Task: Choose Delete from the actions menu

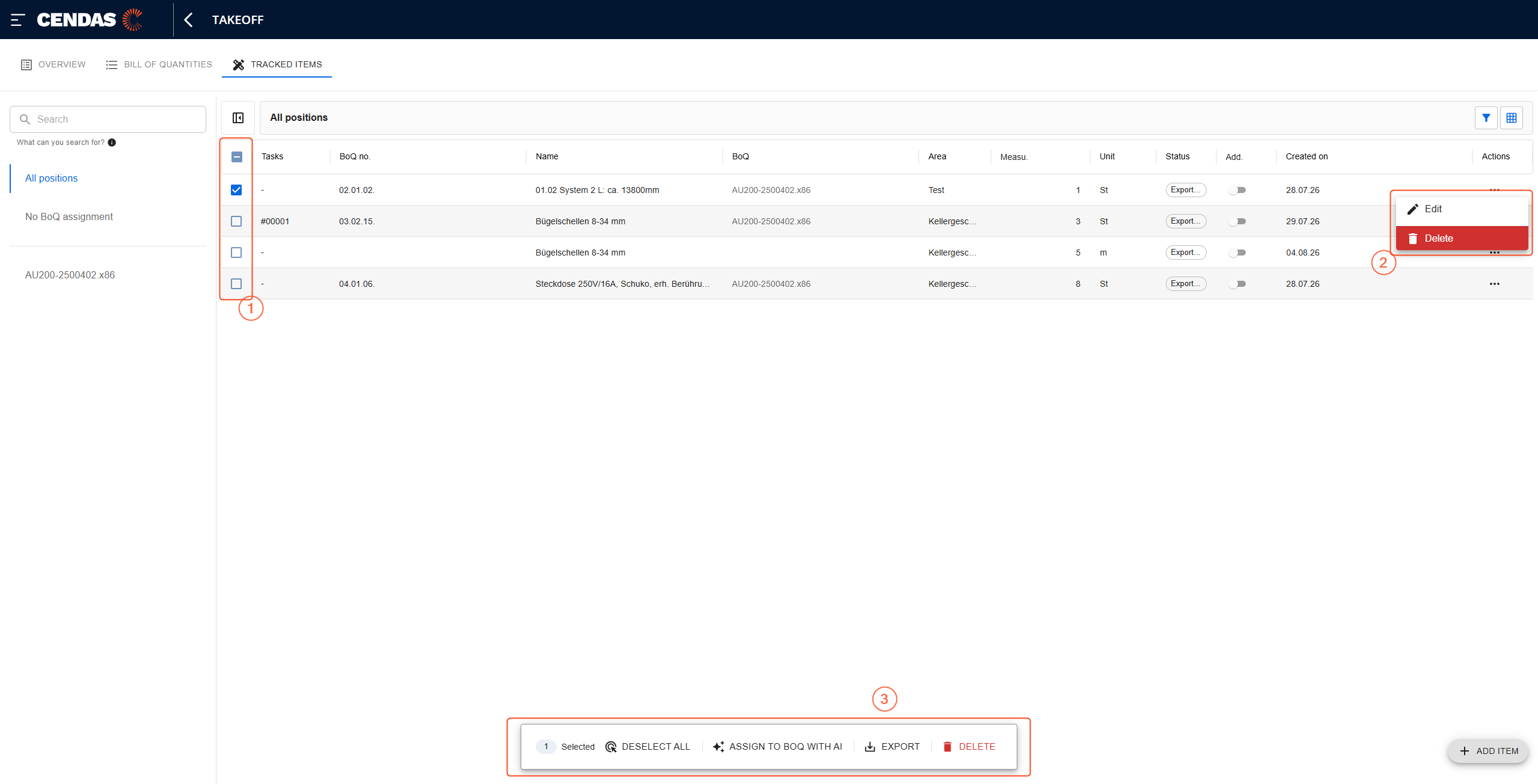Action: tap(1462, 238)
